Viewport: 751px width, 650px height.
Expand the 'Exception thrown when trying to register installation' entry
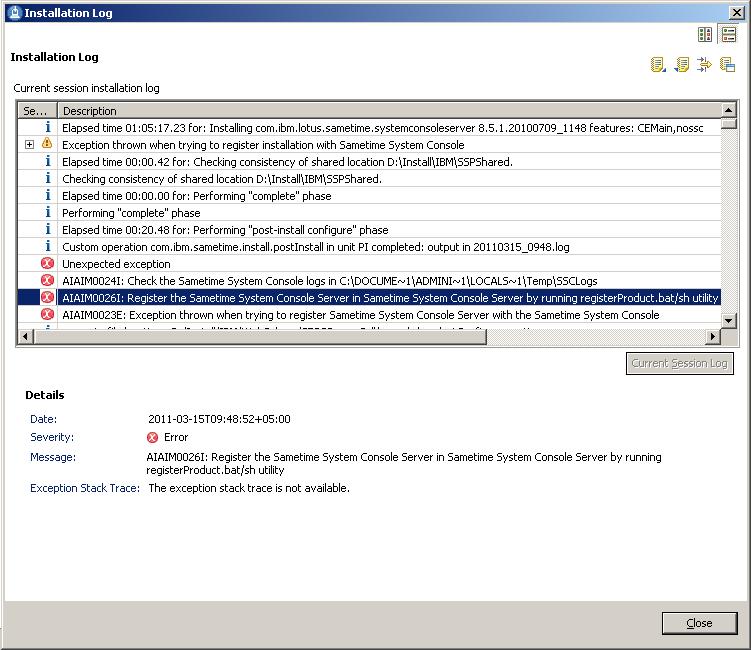click(30, 145)
